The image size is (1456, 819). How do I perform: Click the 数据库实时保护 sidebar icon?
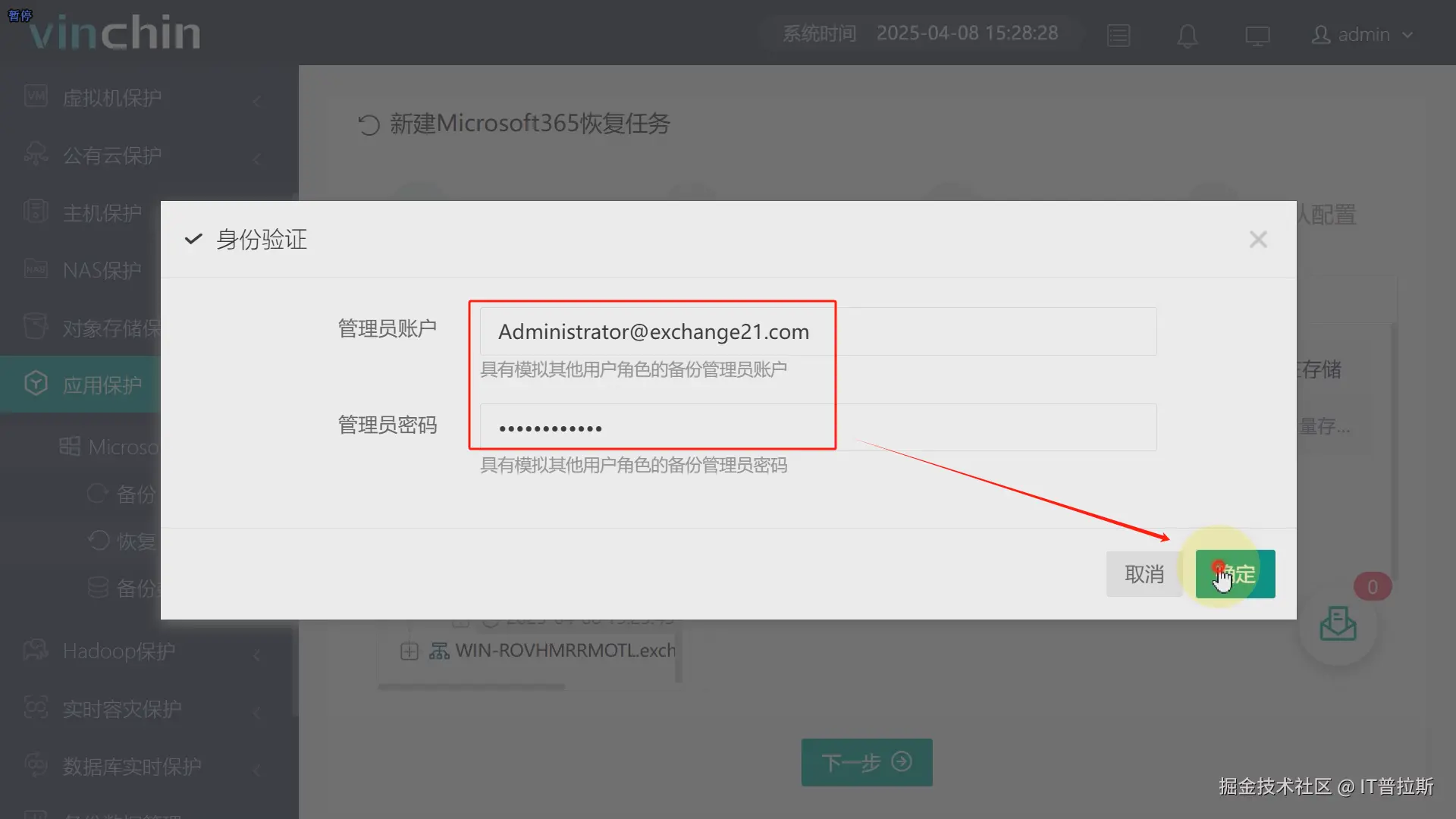(36, 765)
